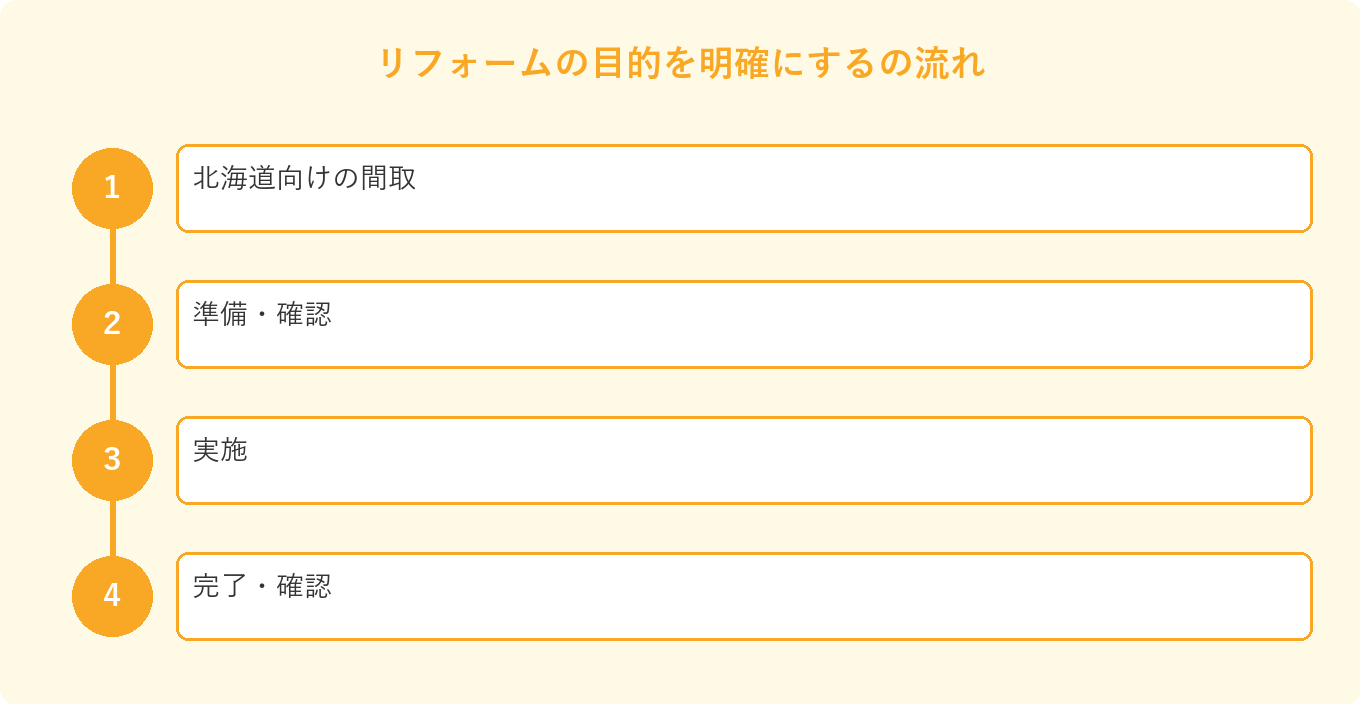The width and height of the screenshot is (1360, 704).
Task: Click the title リフォームの目的を明確にするの流れ
Action: click(x=681, y=63)
